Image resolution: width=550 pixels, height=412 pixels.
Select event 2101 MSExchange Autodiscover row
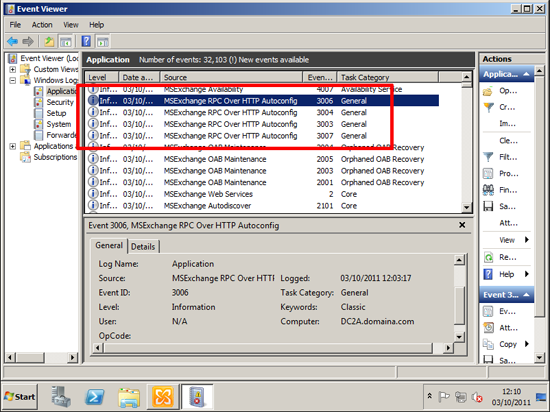262,206
